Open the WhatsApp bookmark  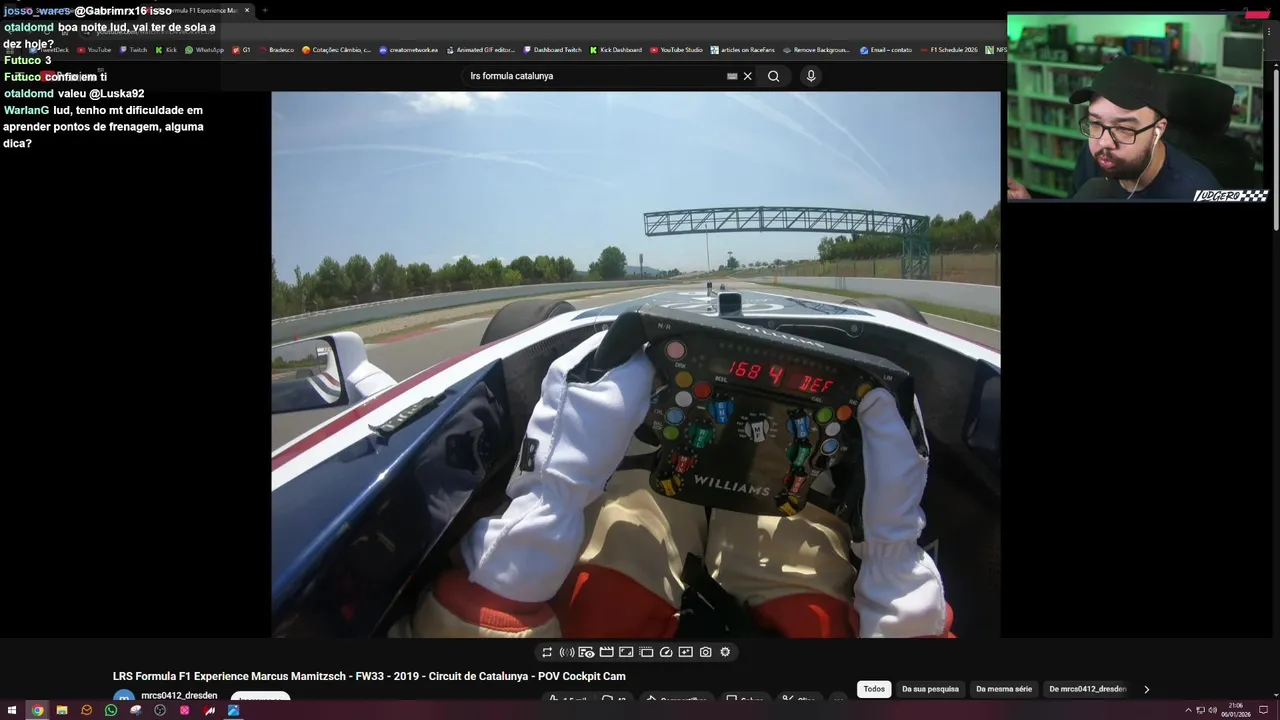204,50
